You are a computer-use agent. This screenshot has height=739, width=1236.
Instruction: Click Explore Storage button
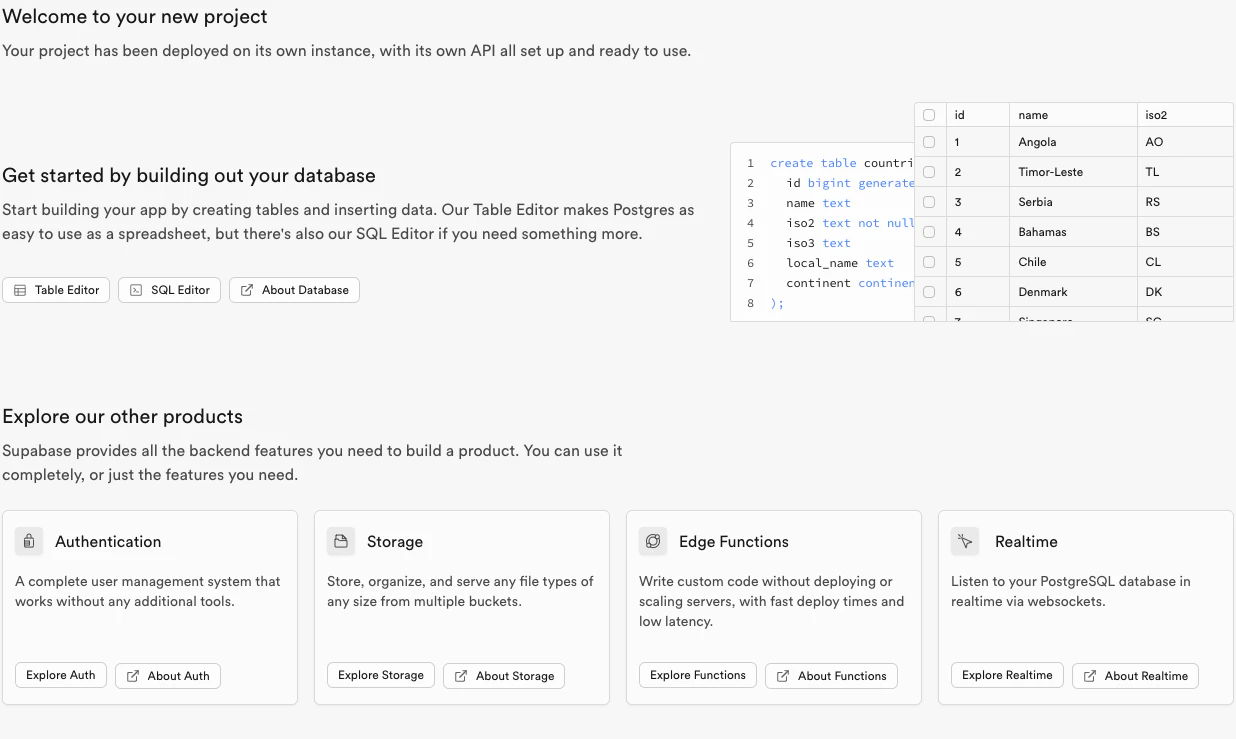pyautogui.click(x=381, y=675)
